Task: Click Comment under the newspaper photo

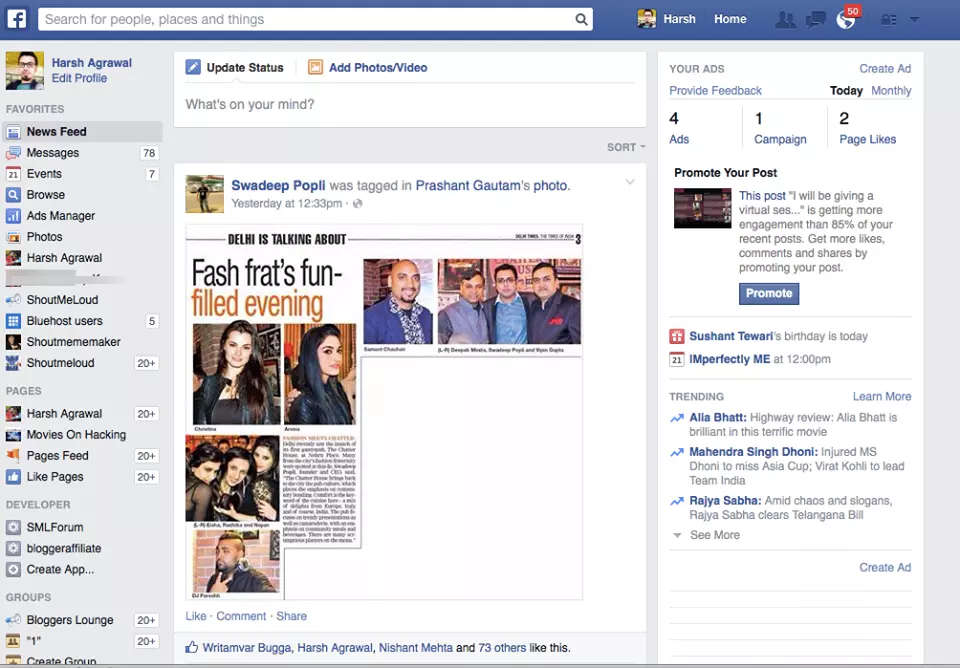Action: coord(241,616)
